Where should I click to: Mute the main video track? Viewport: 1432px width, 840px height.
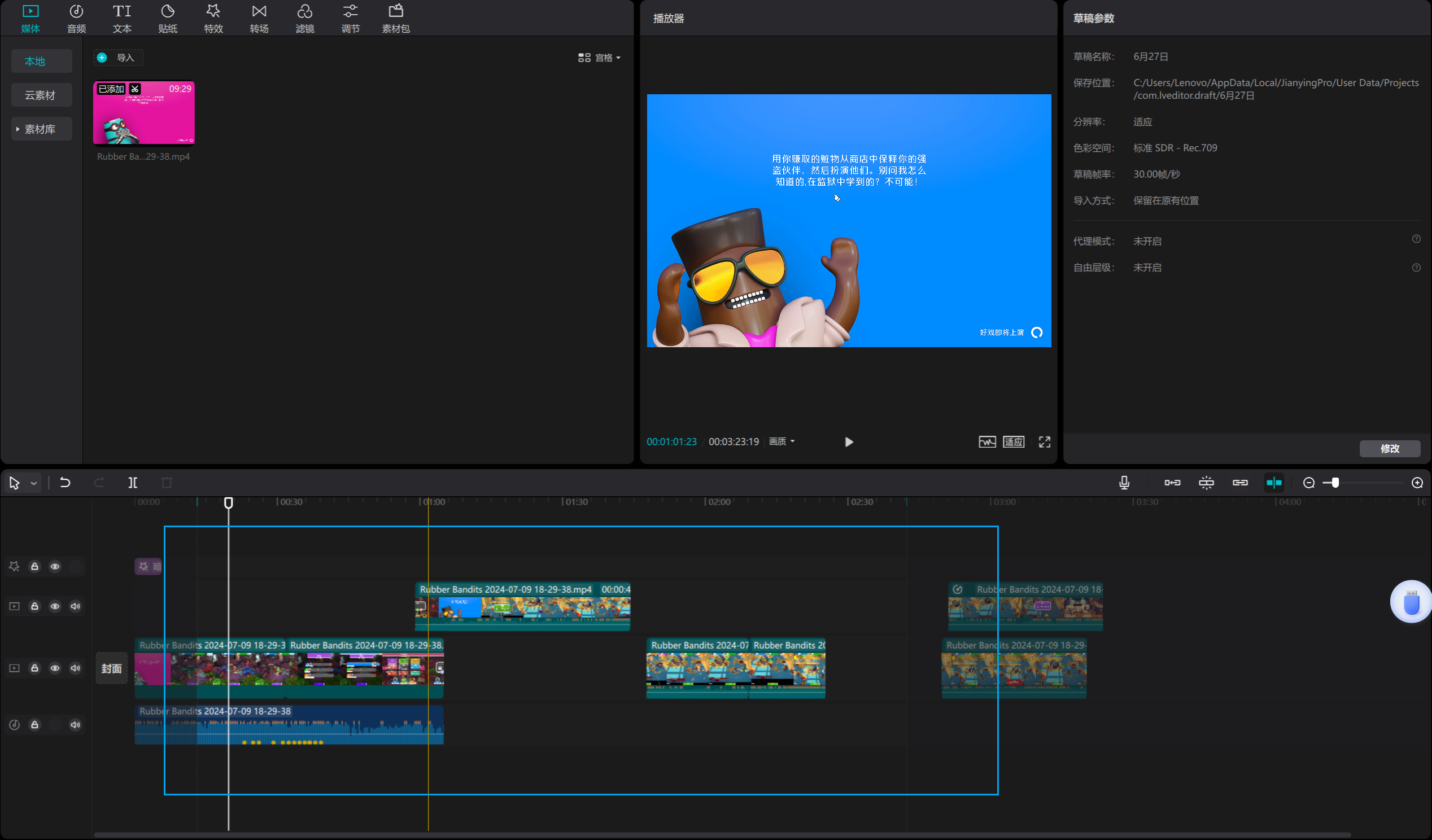pos(75,668)
